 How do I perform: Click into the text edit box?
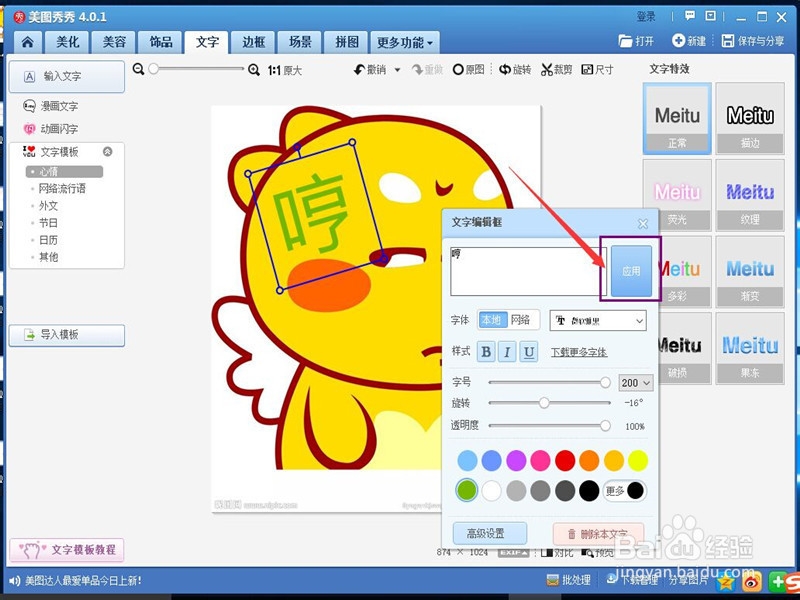pos(528,271)
